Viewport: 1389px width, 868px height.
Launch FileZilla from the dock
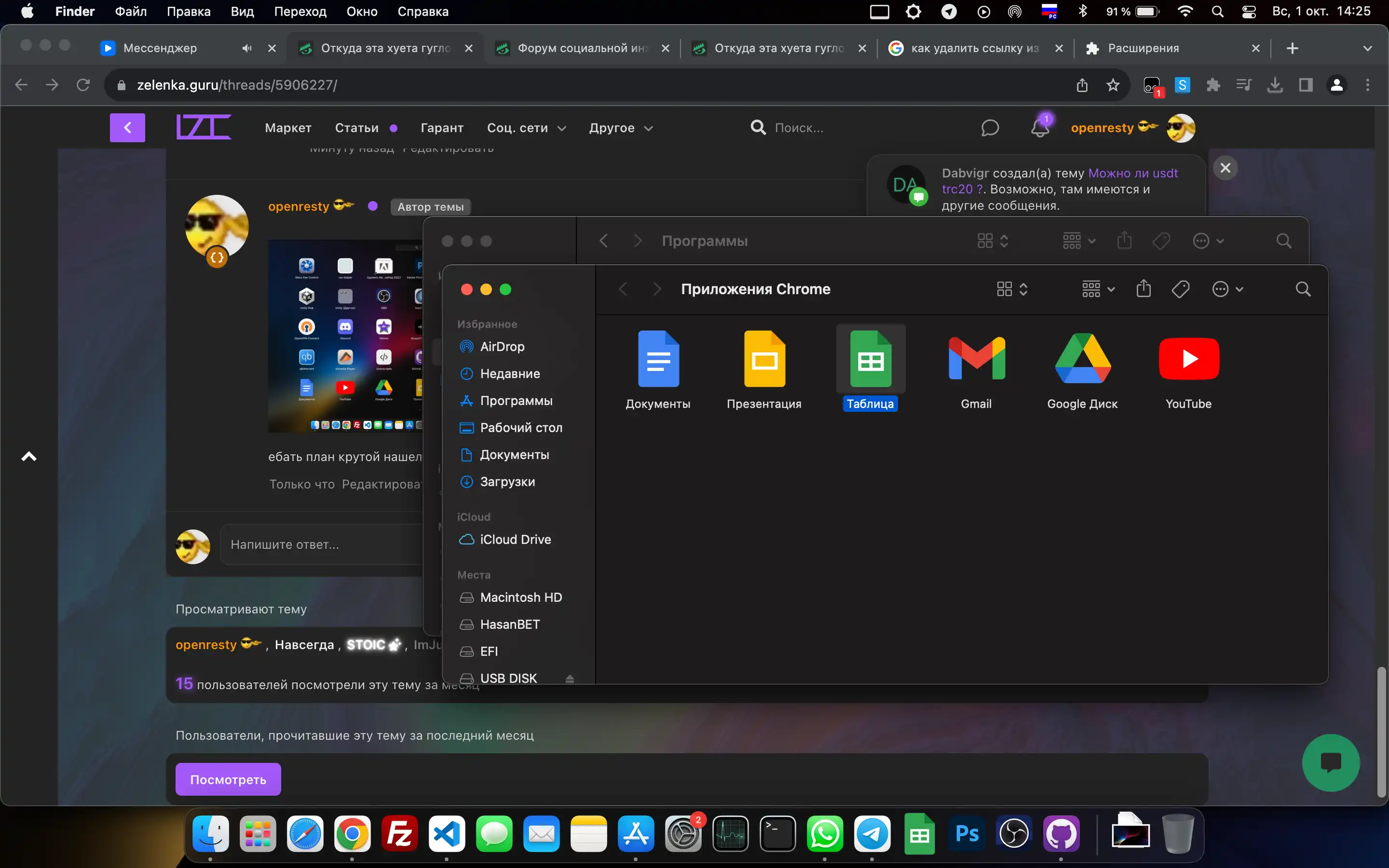coord(399,834)
